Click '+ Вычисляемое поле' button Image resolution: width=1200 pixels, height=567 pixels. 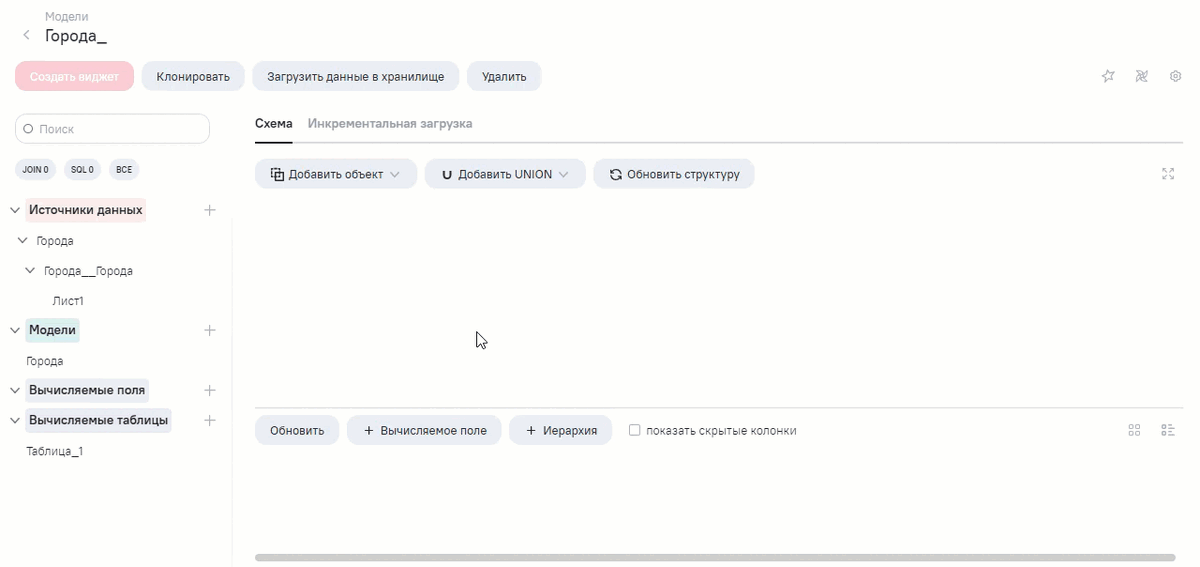[x=424, y=430]
